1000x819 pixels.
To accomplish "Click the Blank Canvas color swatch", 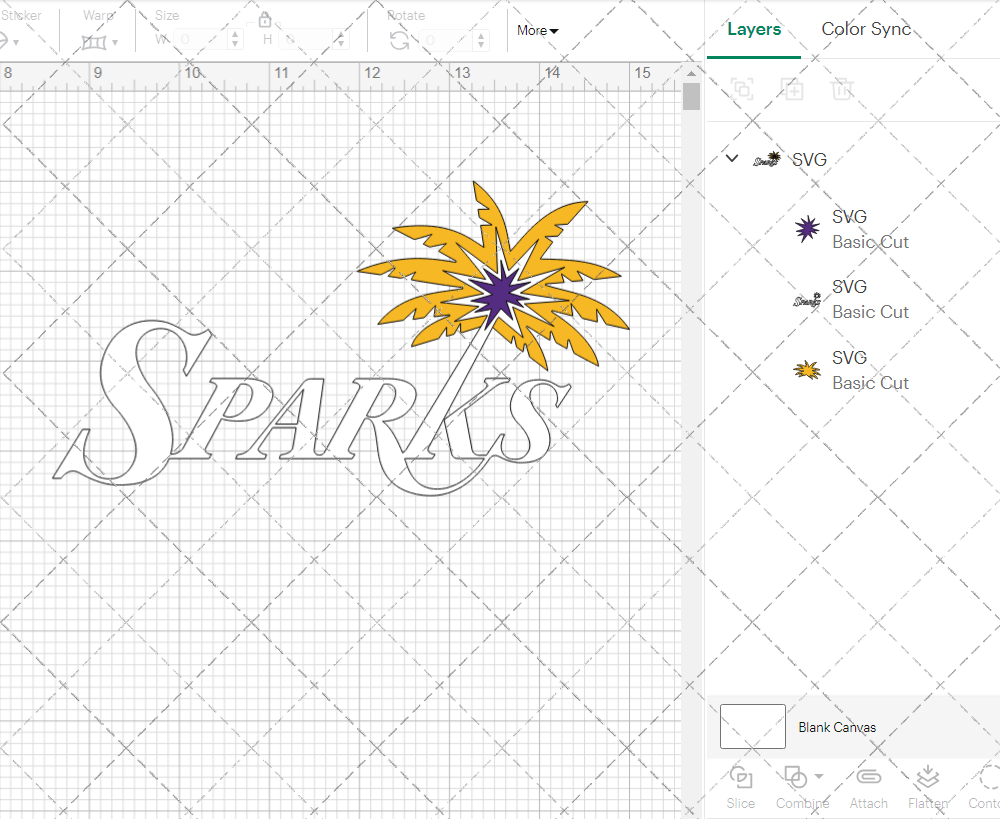I will tap(752, 727).
